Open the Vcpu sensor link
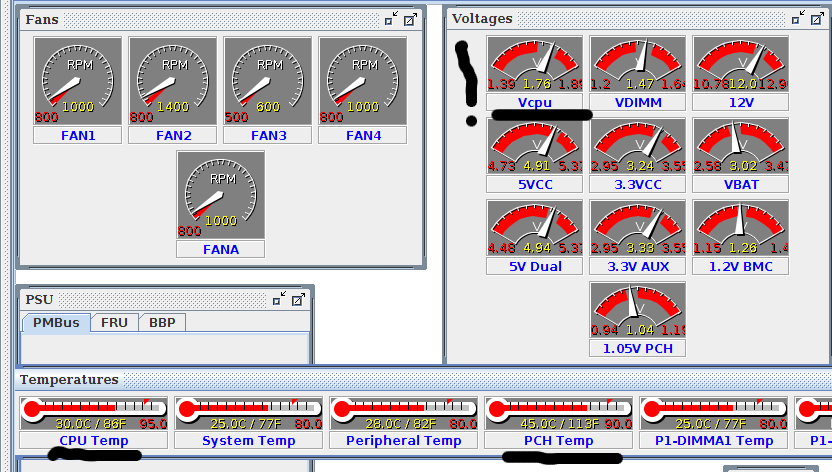This screenshot has width=832, height=472. pyautogui.click(x=534, y=102)
